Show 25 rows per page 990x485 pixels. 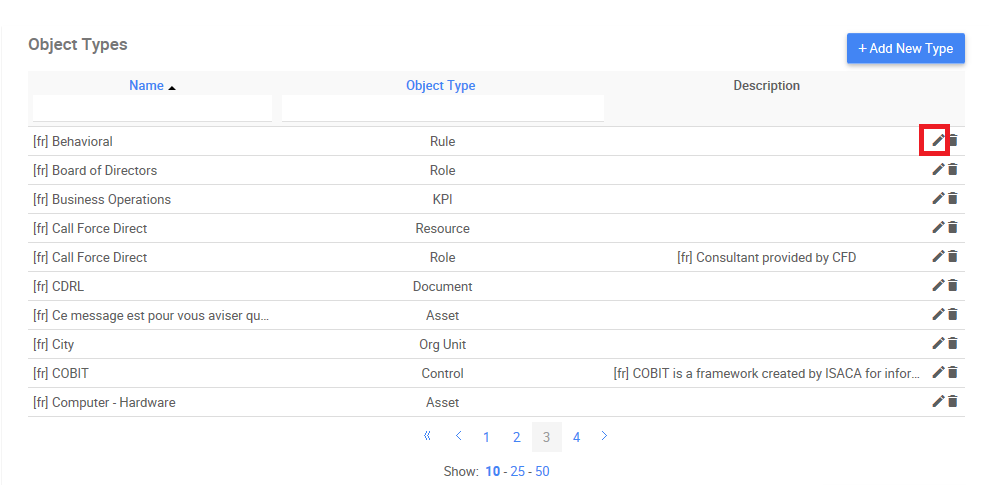coord(517,472)
